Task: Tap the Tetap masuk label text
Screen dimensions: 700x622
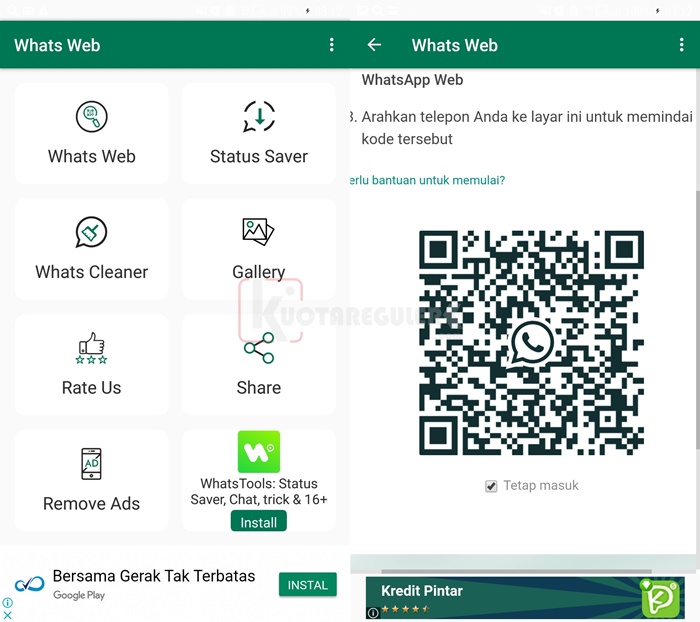Action: [x=541, y=485]
